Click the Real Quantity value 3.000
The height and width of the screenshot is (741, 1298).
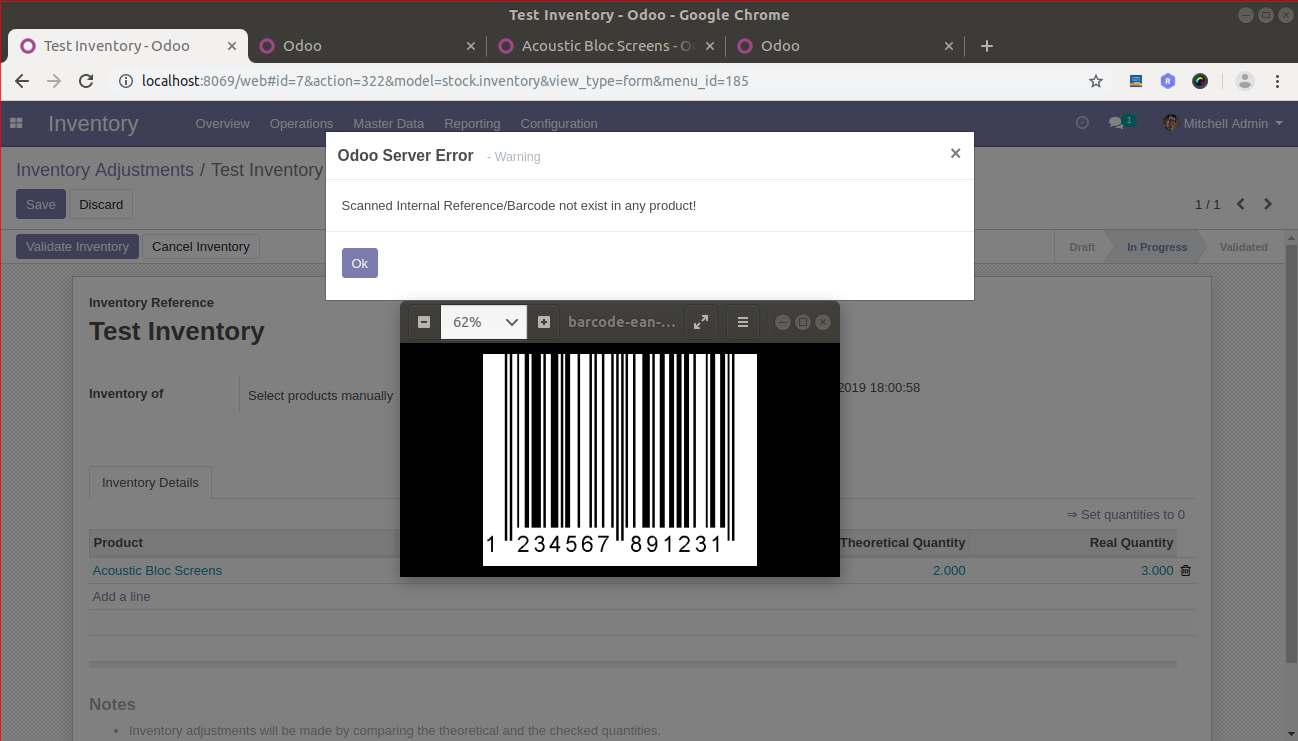(x=1157, y=571)
